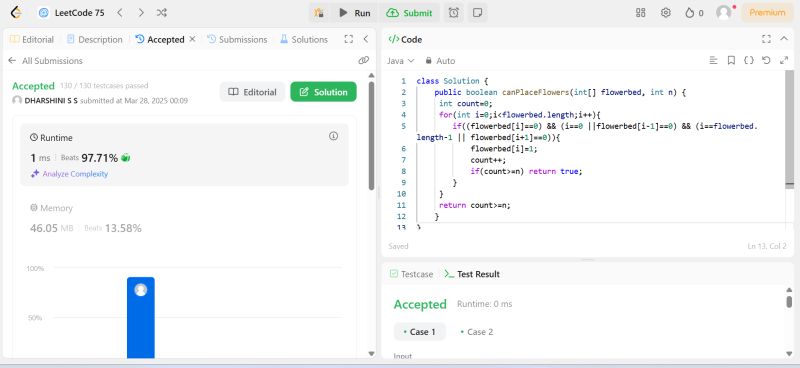
Task: Pick a random problem with shuffle icon
Action: click(162, 13)
